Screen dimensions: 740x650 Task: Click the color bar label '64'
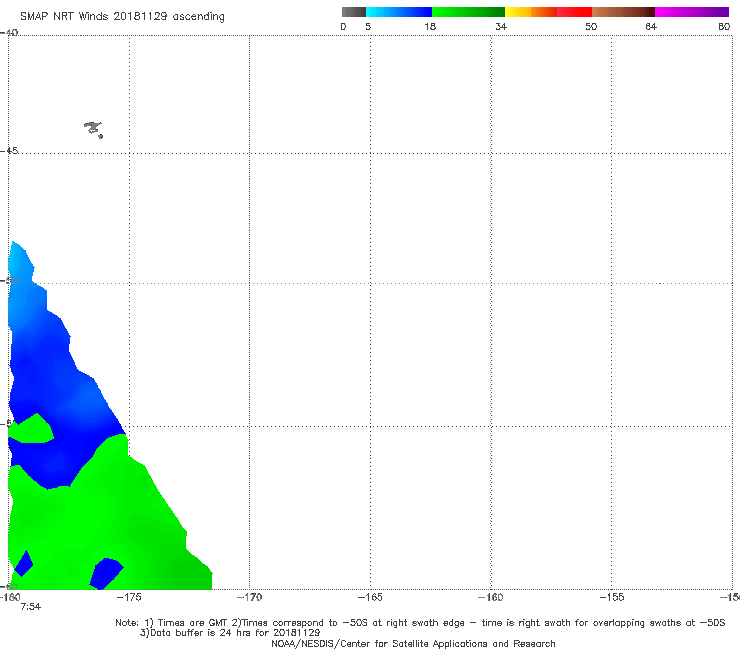pyautogui.click(x=651, y=26)
